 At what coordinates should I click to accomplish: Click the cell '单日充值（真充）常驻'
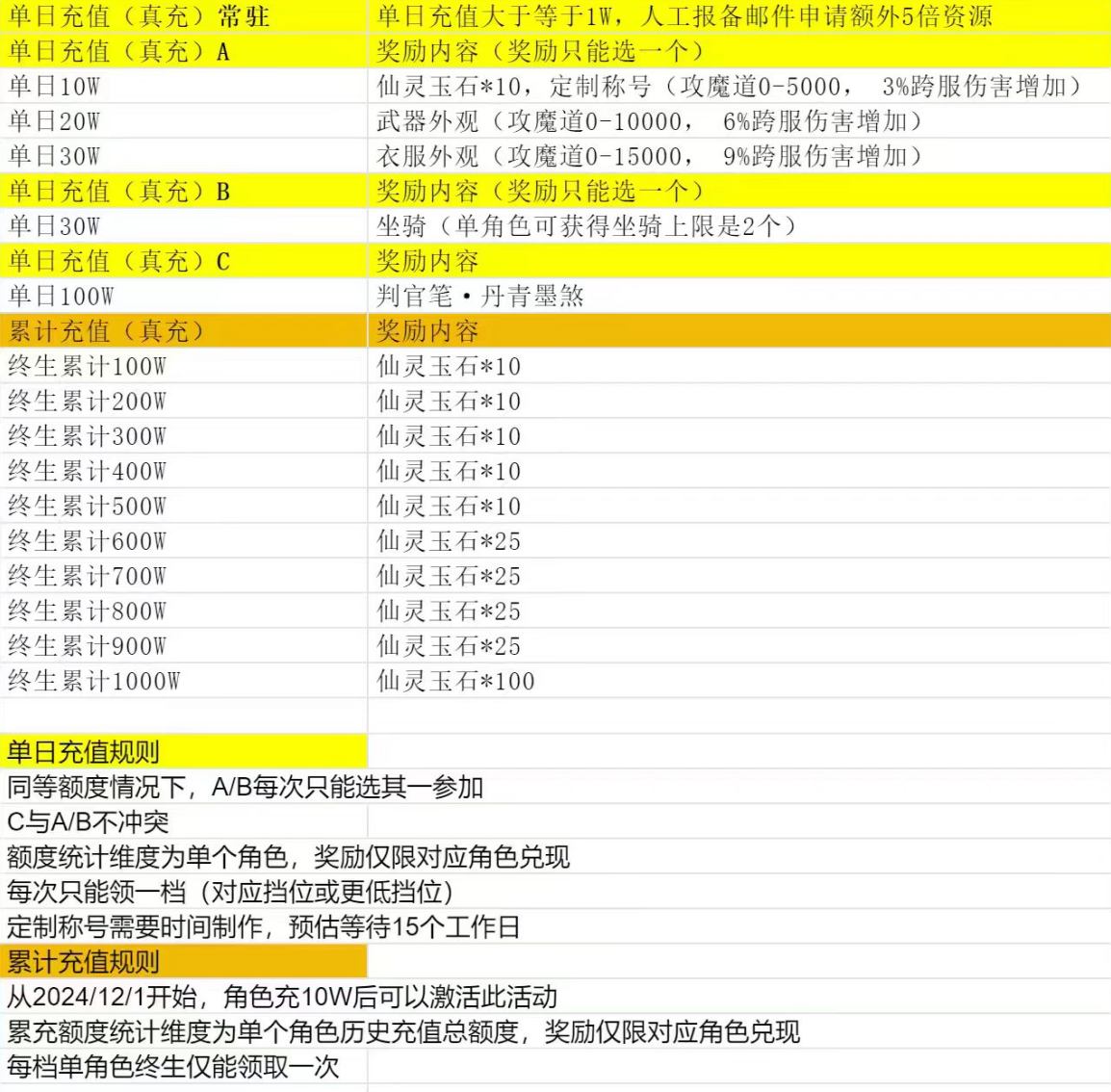tap(139, 16)
